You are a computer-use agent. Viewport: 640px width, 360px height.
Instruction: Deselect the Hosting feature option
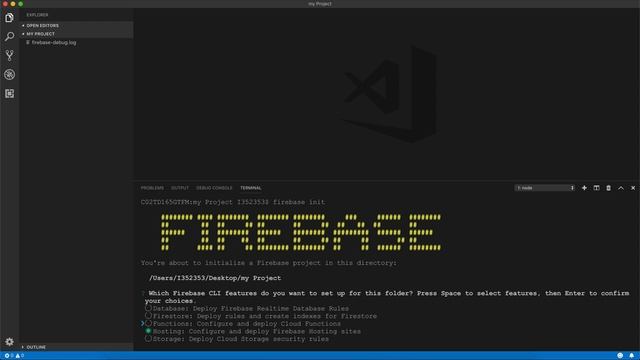(253, 331)
